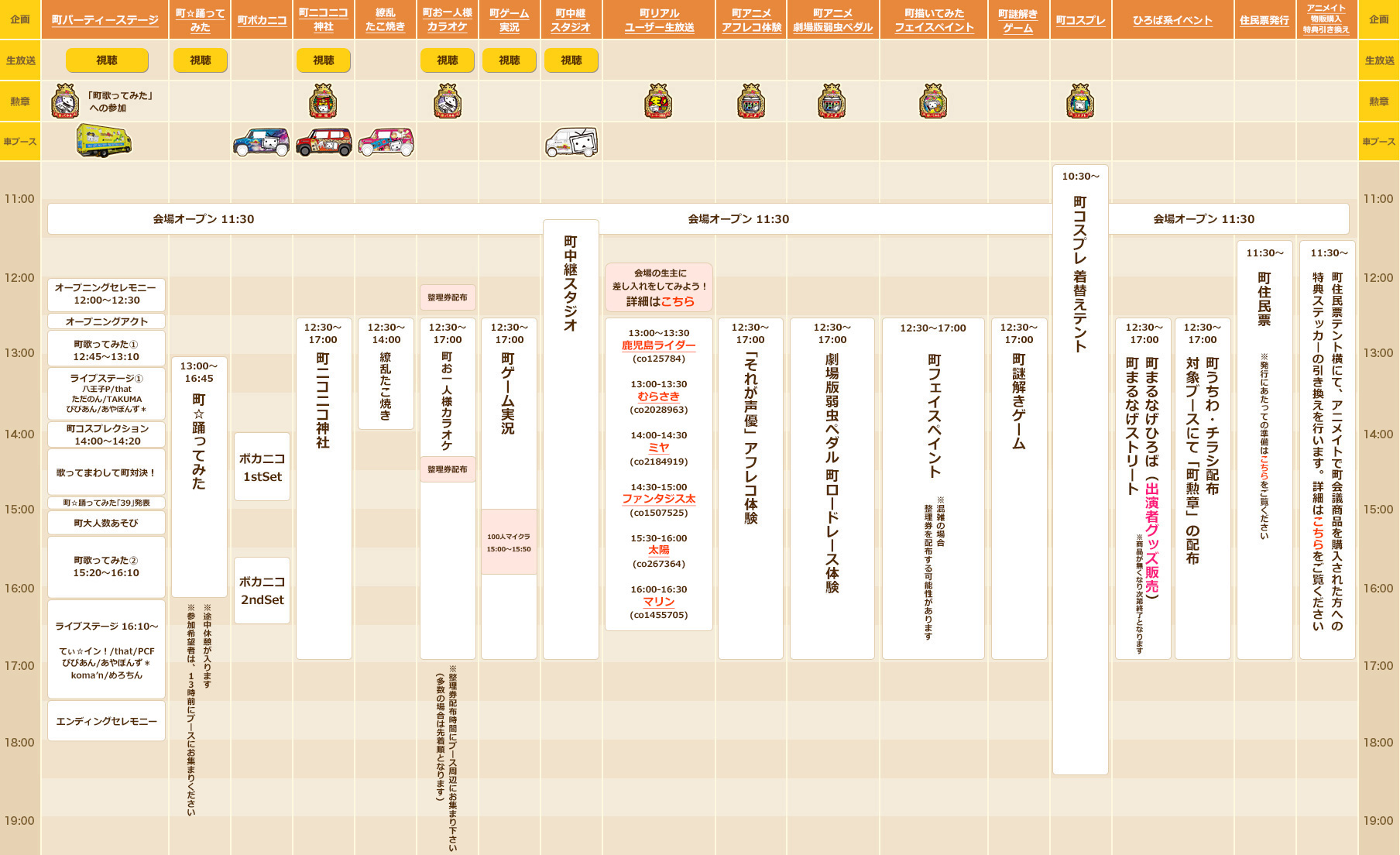Click the medal icon under 町描いてみたフェイスペイント
The width and height of the screenshot is (1400, 855).
pos(933,101)
